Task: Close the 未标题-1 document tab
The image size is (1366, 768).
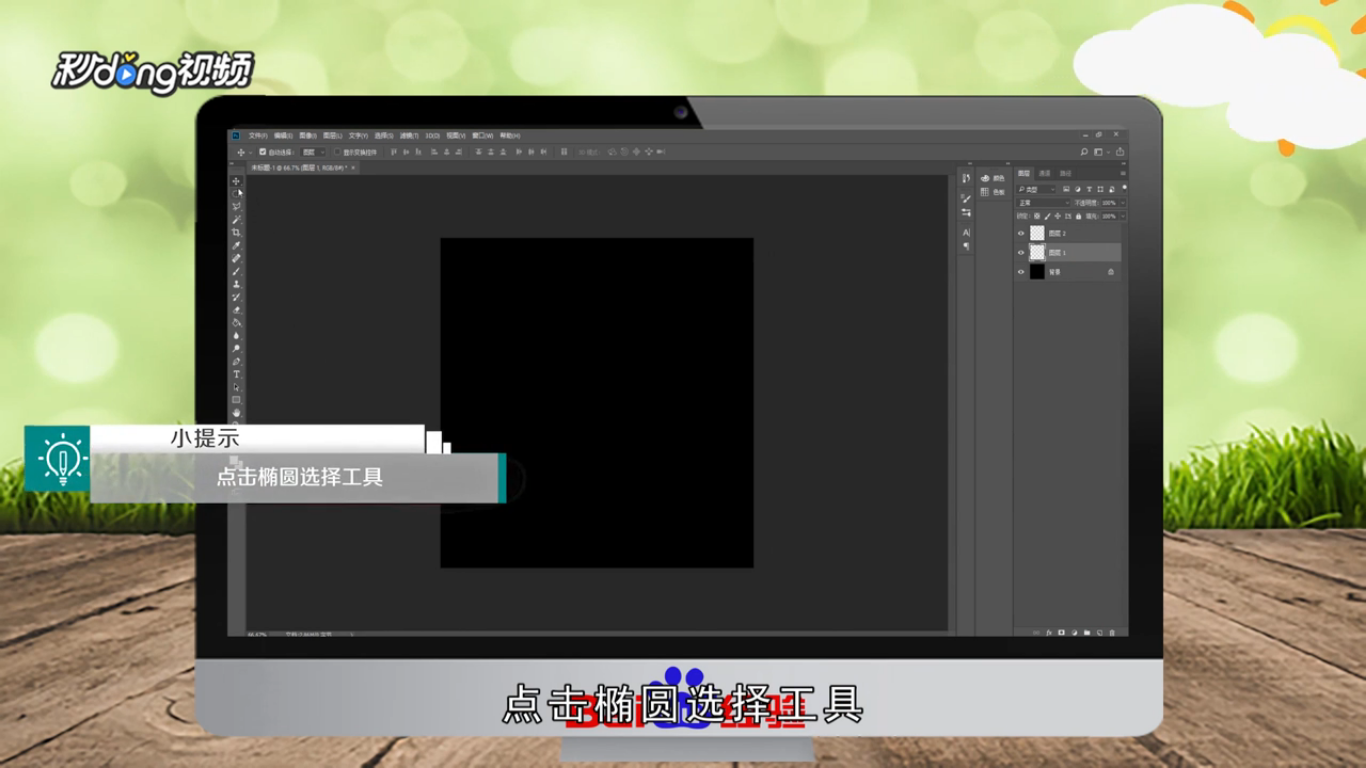Action: pyautogui.click(x=353, y=168)
